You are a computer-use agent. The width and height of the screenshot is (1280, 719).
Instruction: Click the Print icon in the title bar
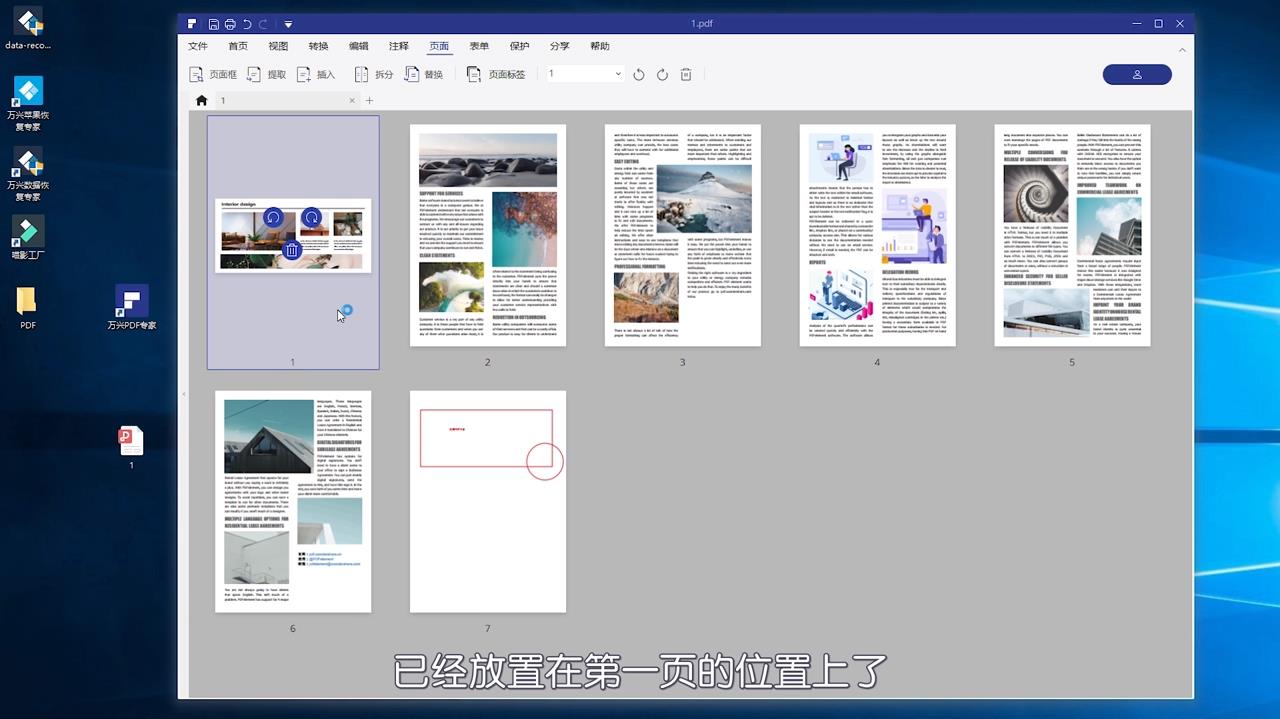230,23
